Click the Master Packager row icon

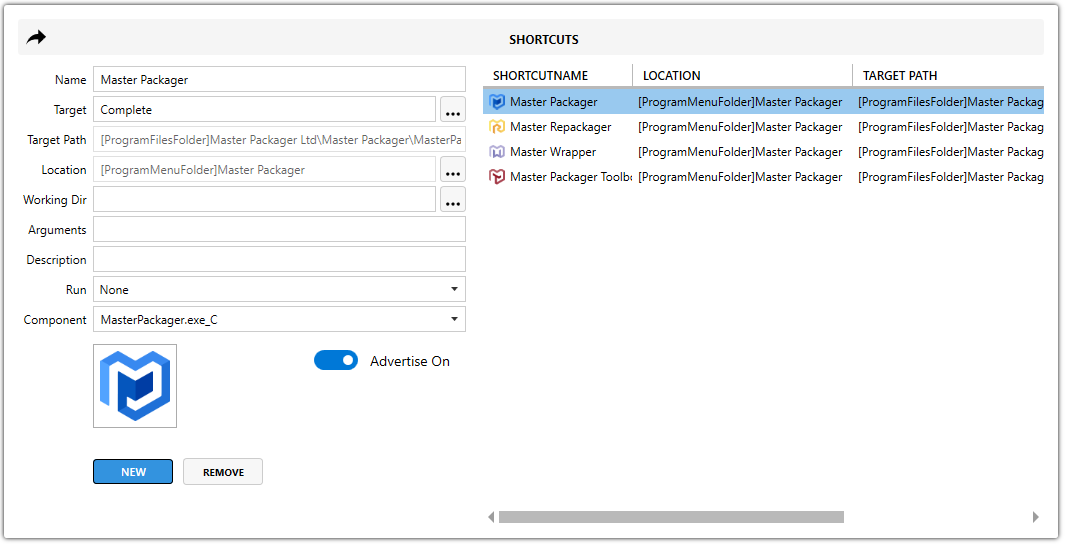click(497, 102)
